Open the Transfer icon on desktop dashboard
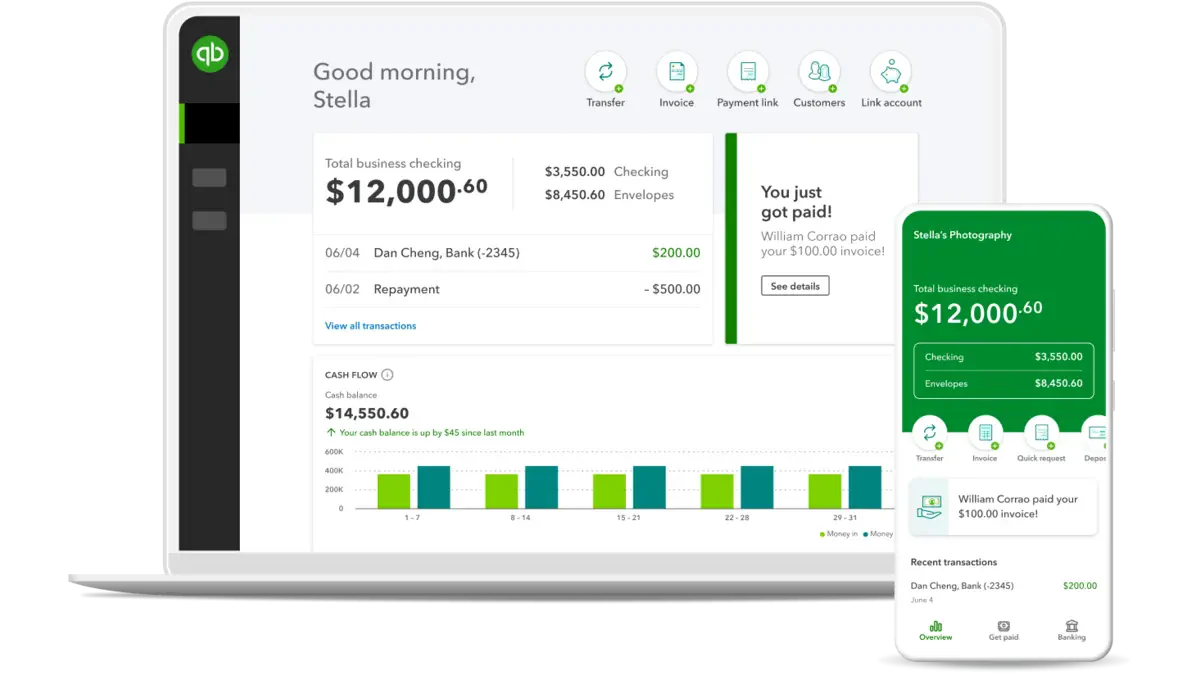This screenshot has width=1200, height=675. pyautogui.click(x=605, y=72)
